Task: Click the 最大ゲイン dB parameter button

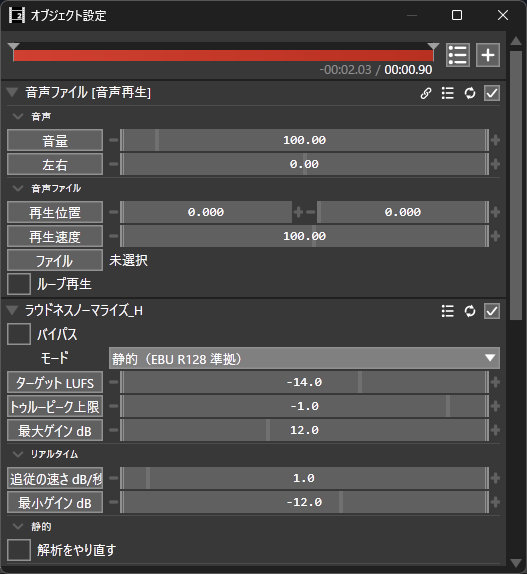Action: point(55,430)
